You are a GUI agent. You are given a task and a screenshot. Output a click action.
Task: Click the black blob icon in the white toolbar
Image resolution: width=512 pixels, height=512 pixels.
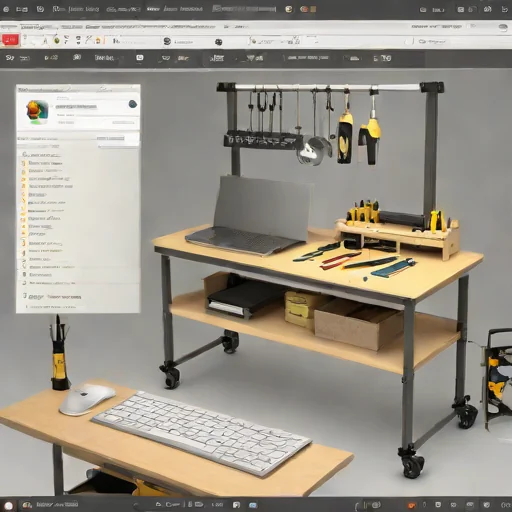tap(218, 42)
